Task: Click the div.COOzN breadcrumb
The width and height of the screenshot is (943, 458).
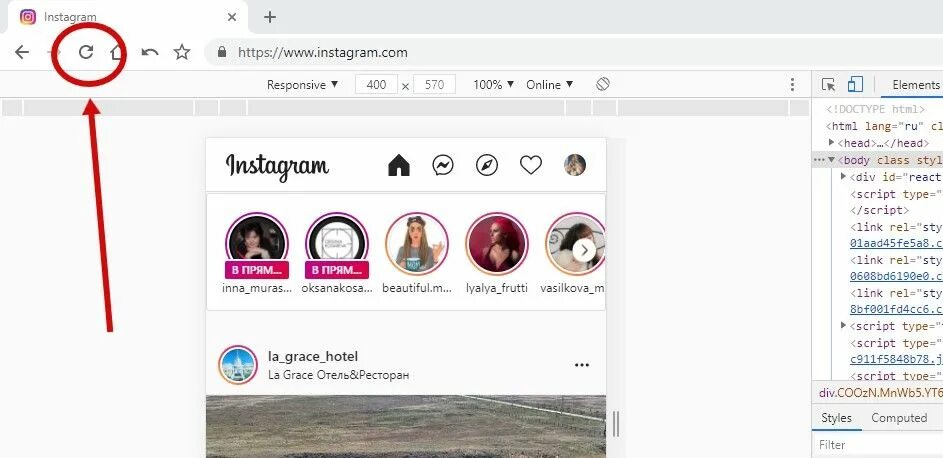Action: 880,393
